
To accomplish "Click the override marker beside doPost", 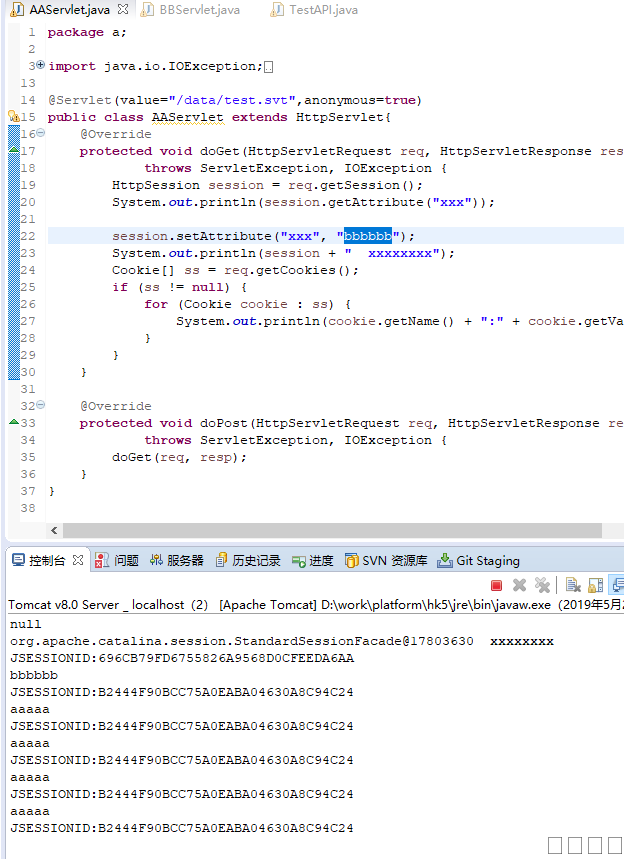I will (x=13, y=423).
